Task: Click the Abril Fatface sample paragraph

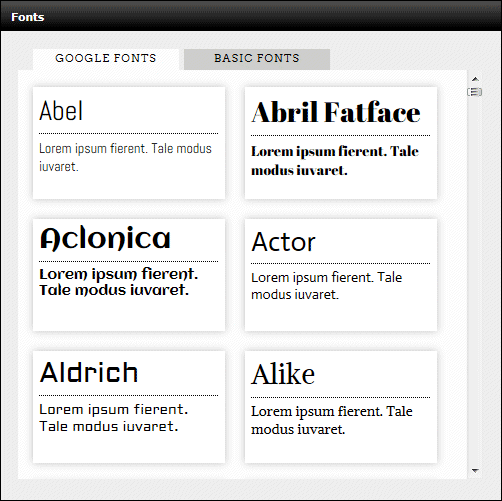Action: pos(335,161)
